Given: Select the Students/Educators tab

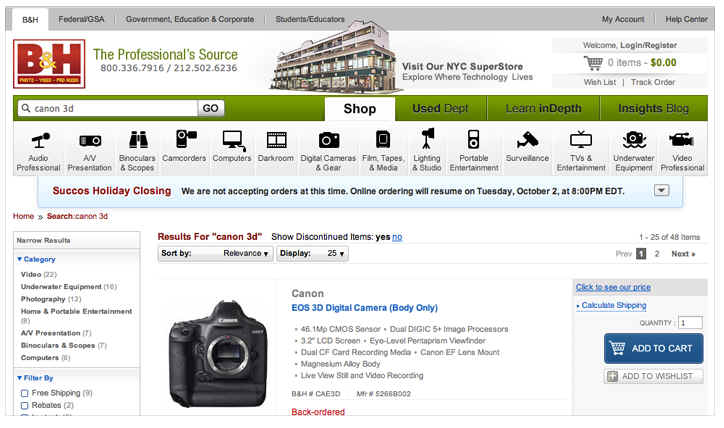Looking at the screenshot, I should click(310, 19).
